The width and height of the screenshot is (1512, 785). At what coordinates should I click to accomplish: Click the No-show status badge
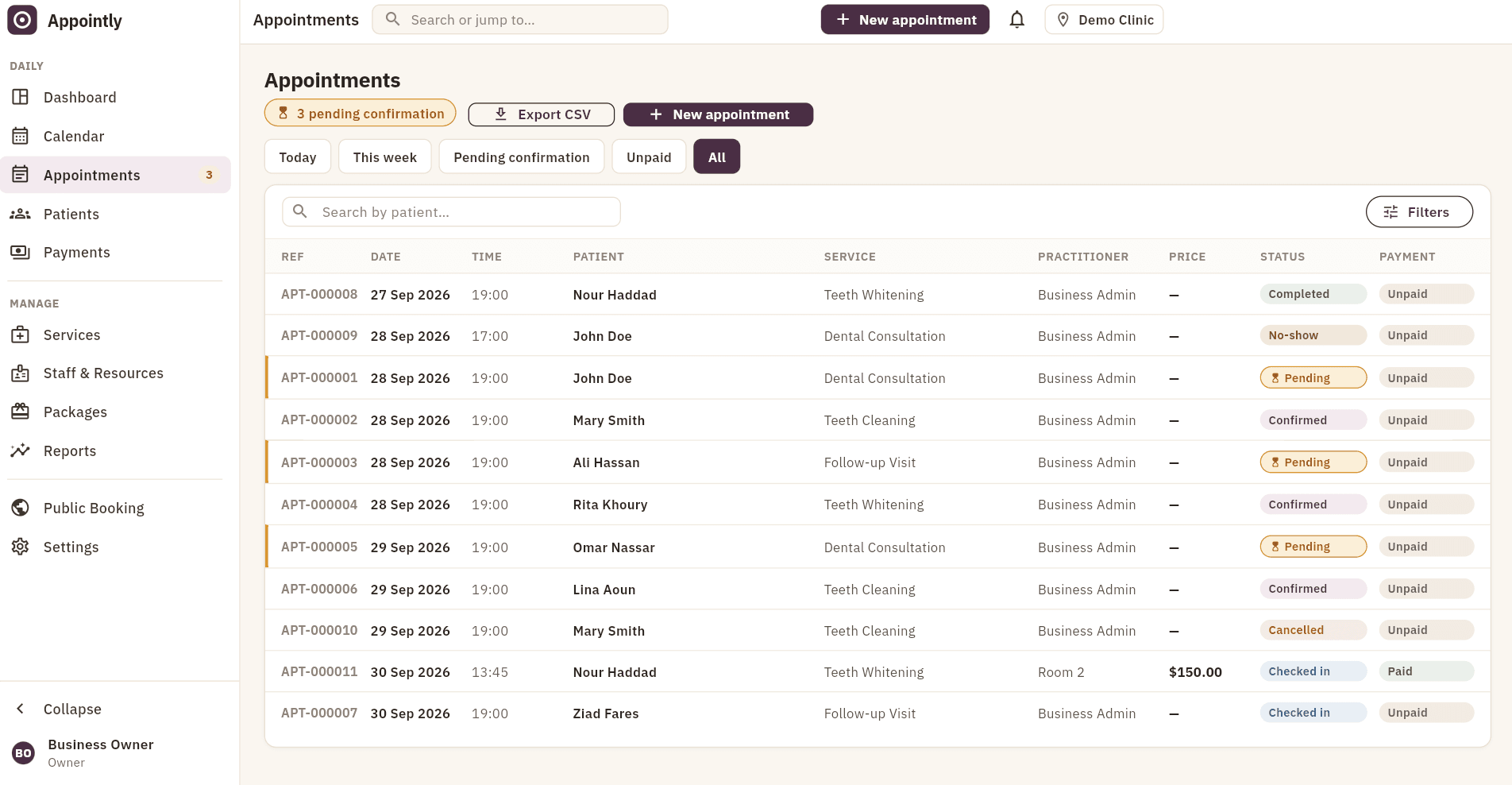coord(1313,335)
